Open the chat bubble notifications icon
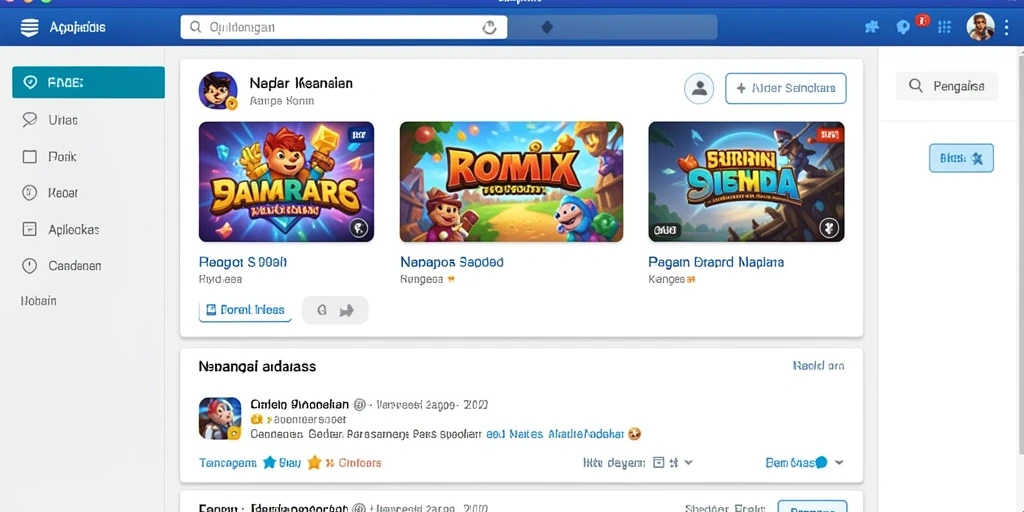The width and height of the screenshot is (1024, 512). click(x=903, y=27)
